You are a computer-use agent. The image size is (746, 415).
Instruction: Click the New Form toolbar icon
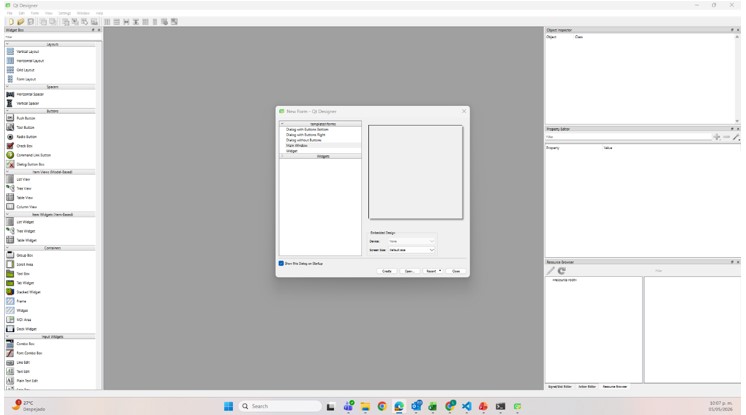[11, 21]
